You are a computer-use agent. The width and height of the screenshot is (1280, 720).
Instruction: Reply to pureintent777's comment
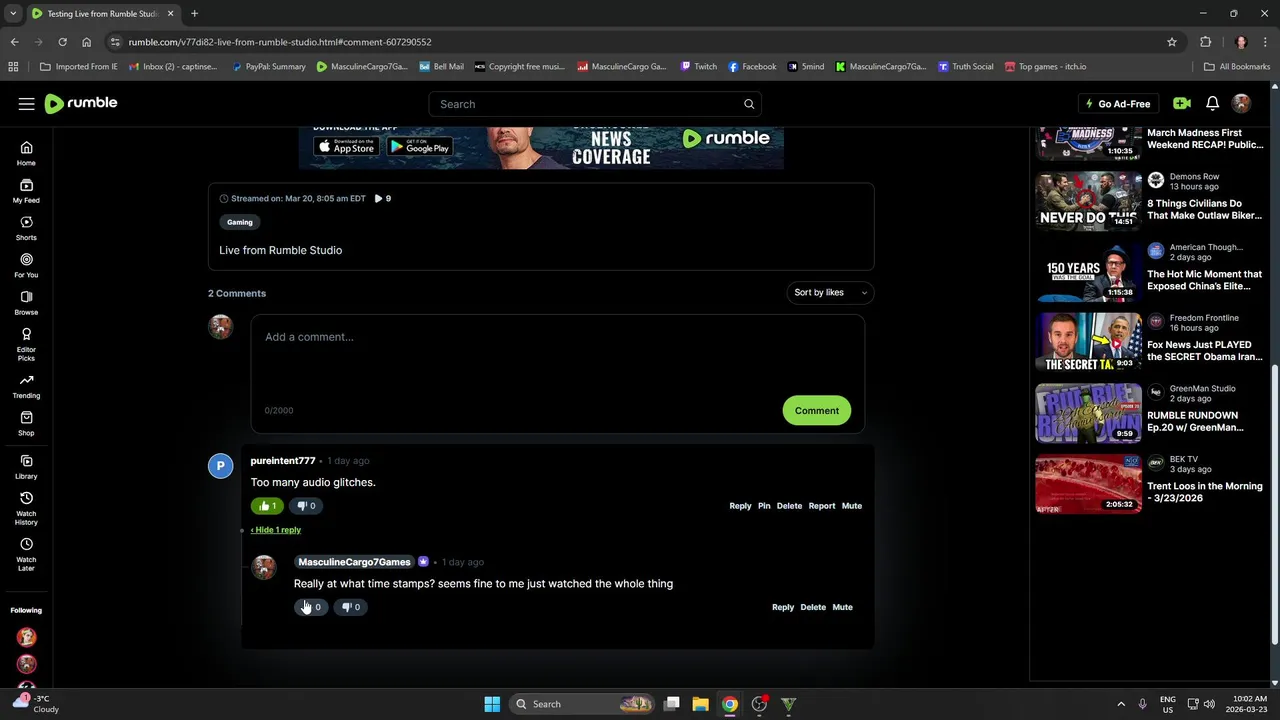click(x=740, y=506)
